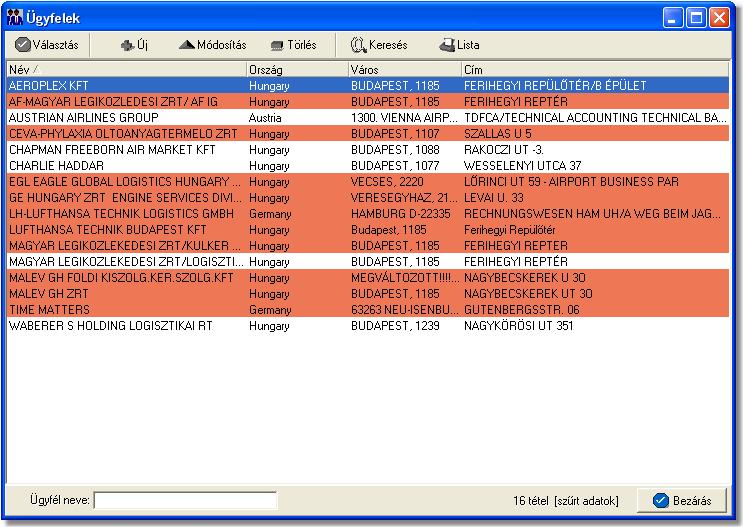Image resolution: width=743 pixels, height=527 pixels.
Task: Select WABERER S HOLDING LOGISZTIKAI RT
Action: point(368,326)
